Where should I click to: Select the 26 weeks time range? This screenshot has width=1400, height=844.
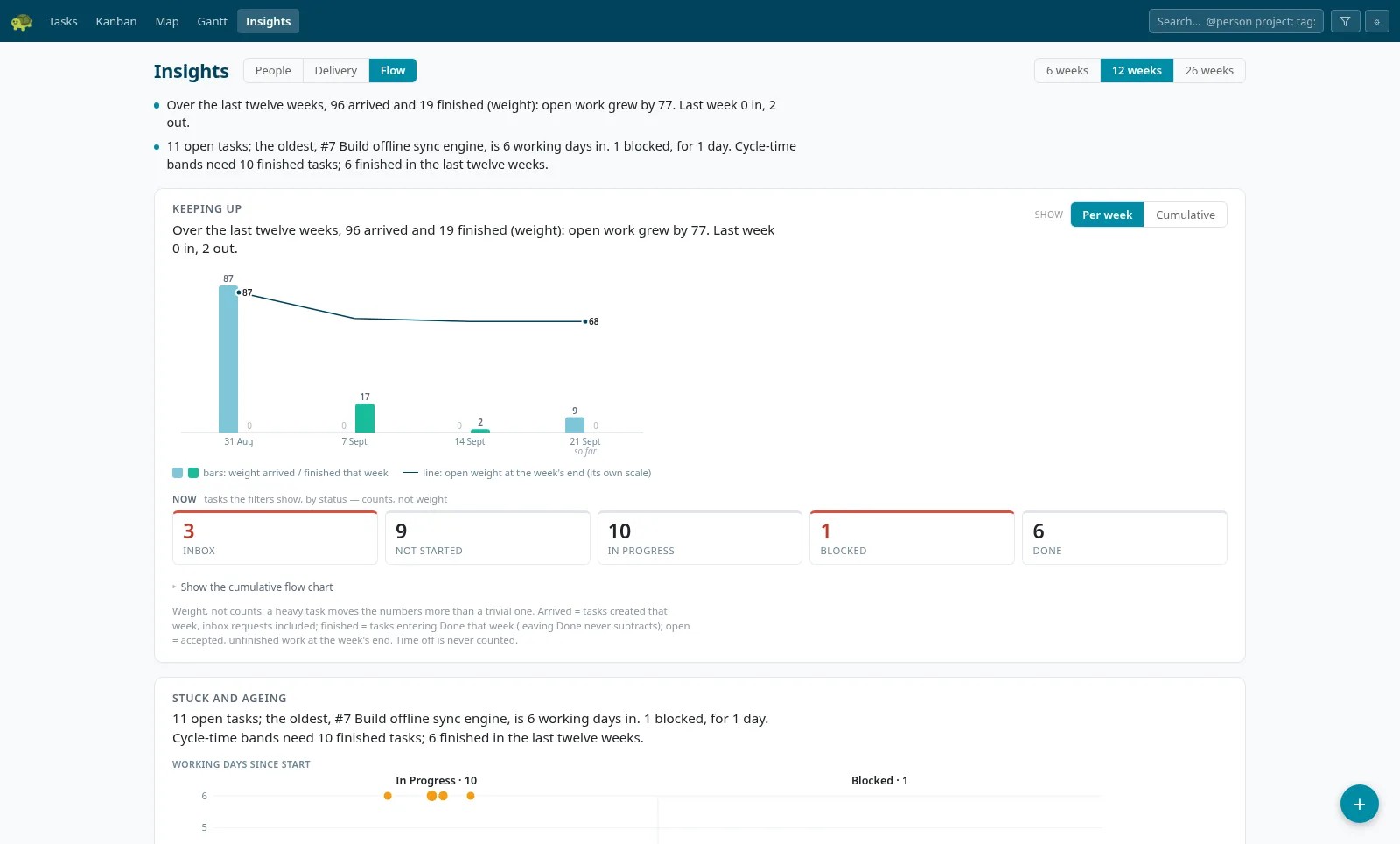pos(1209,70)
